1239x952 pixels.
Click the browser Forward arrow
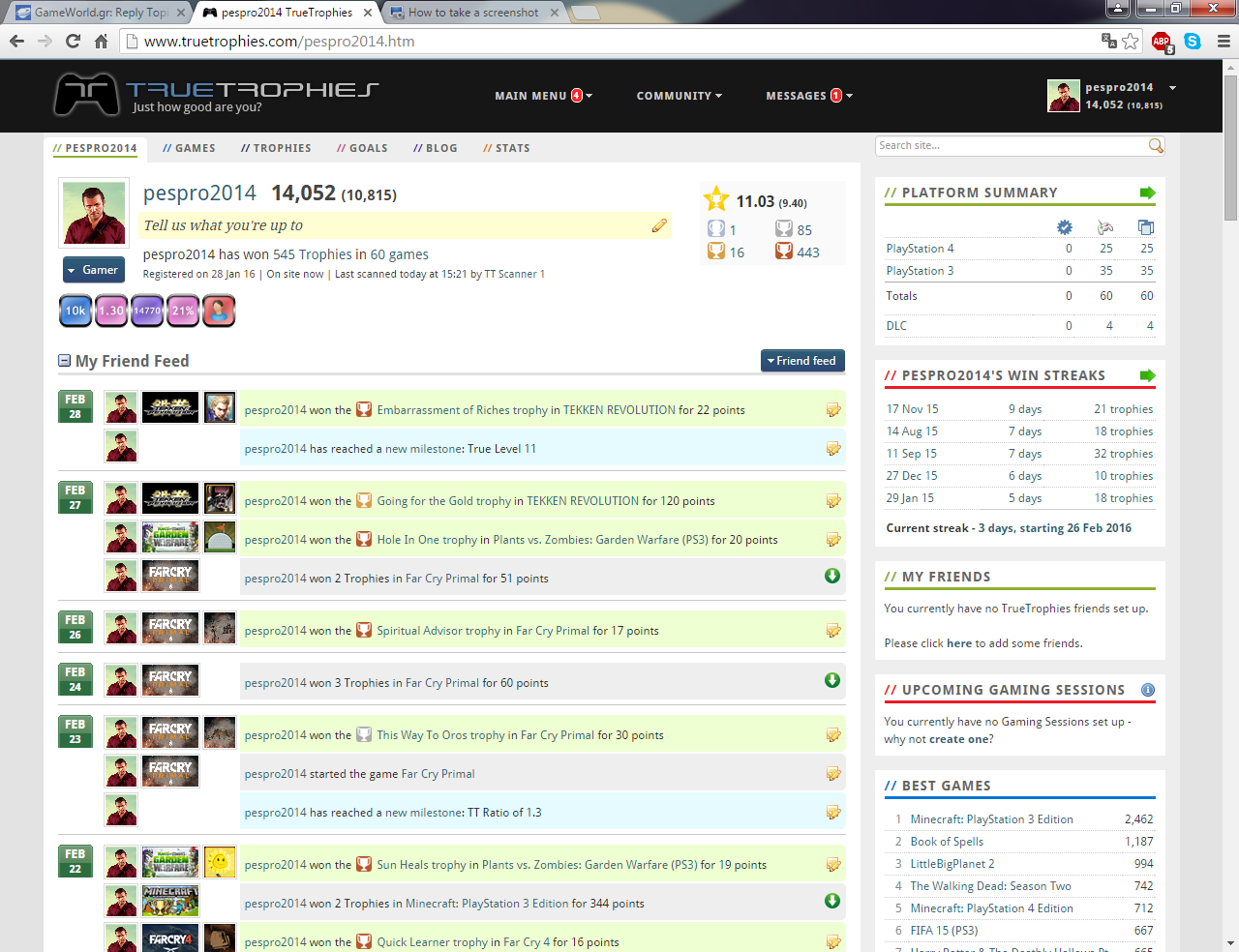pos(45,41)
